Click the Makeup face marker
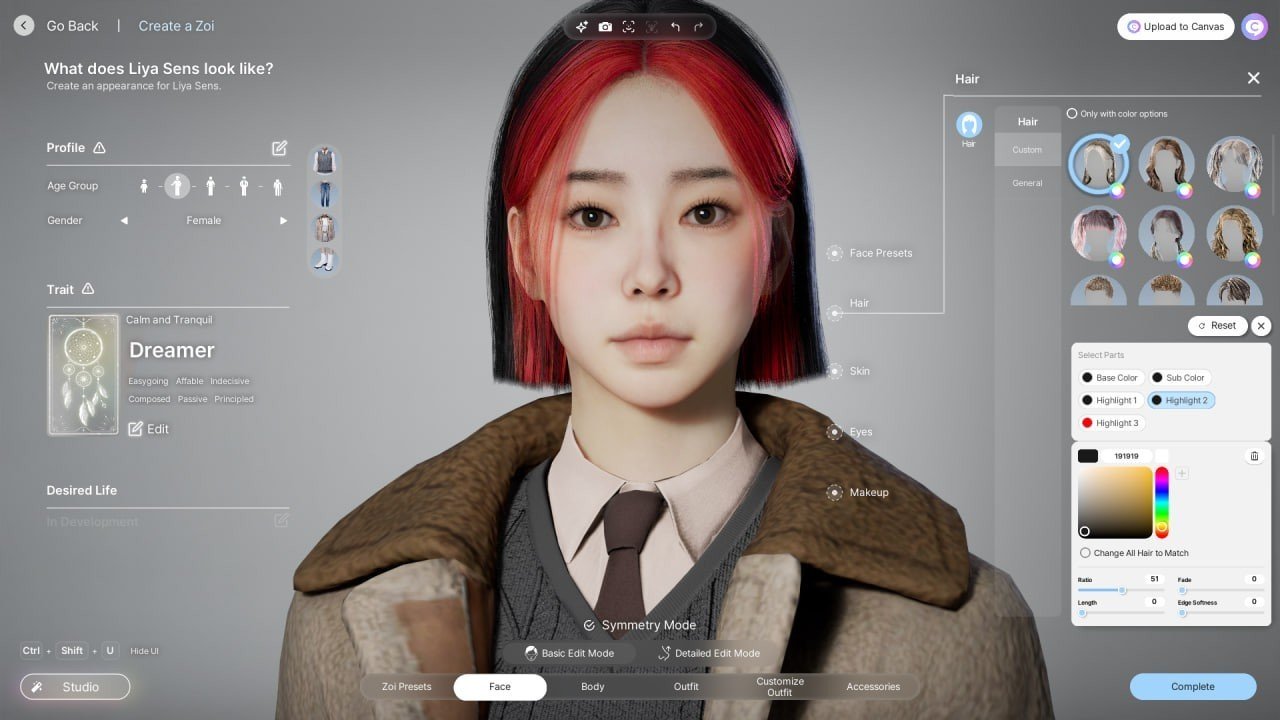1280x720 pixels. (834, 492)
